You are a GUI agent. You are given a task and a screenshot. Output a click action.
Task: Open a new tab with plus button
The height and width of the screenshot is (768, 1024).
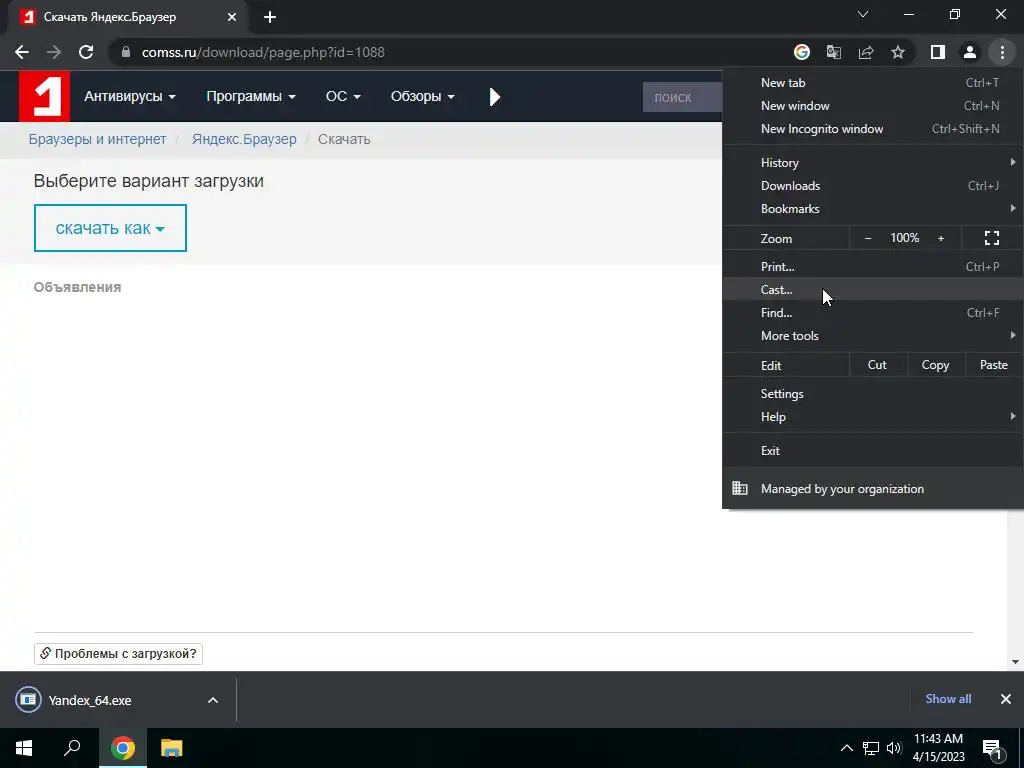[x=270, y=18]
